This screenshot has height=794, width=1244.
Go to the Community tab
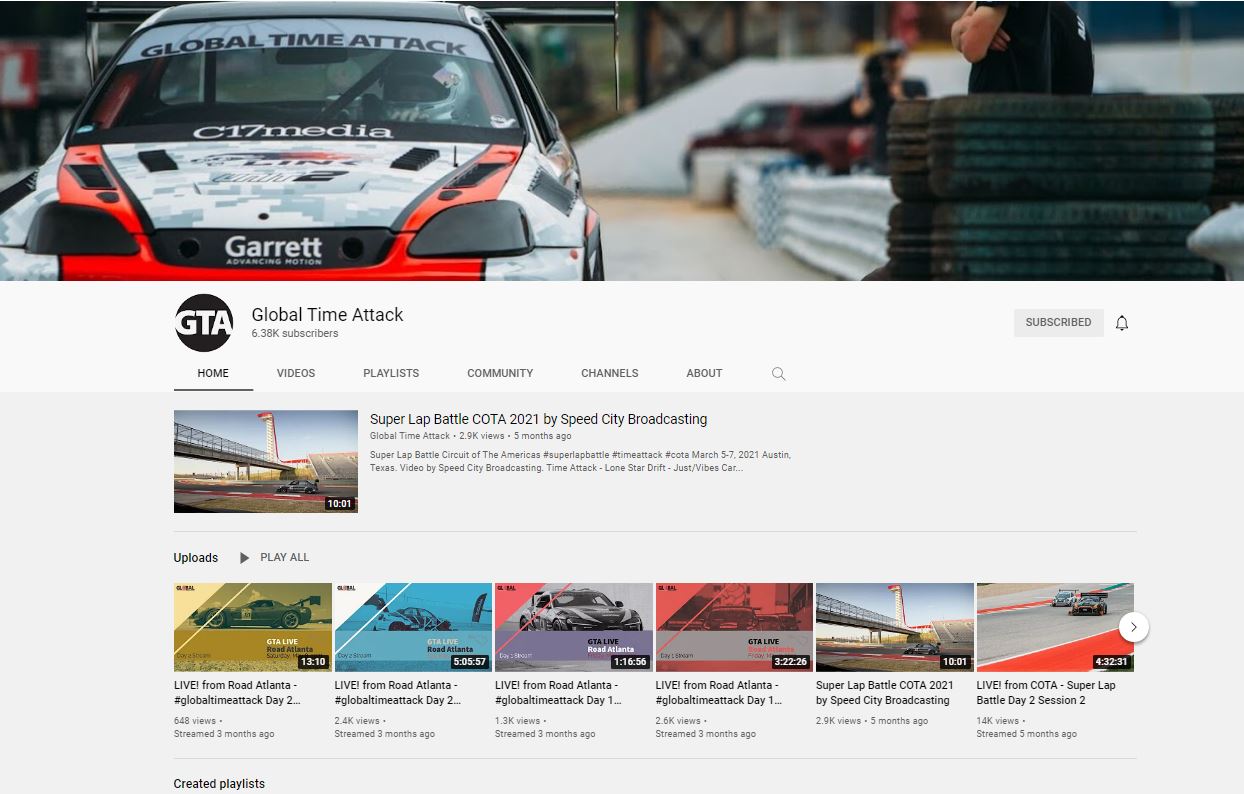coord(500,373)
